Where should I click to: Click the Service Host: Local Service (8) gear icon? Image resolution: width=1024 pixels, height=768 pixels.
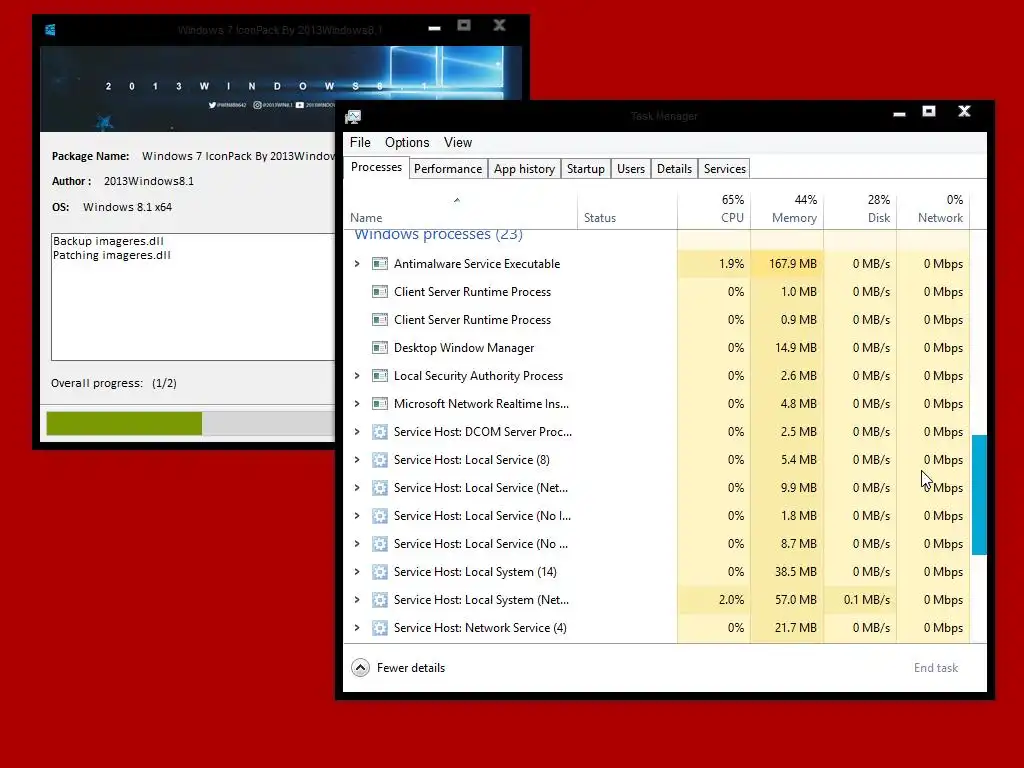click(x=379, y=460)
